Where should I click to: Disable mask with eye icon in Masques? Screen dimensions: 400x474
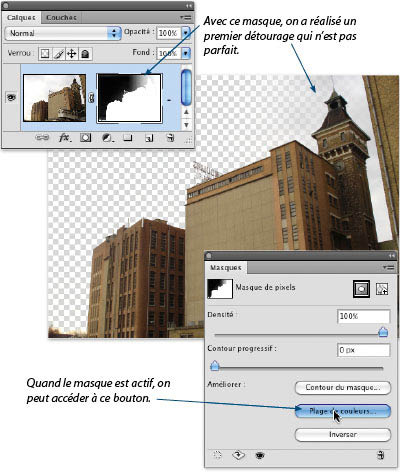pos(260,455)
